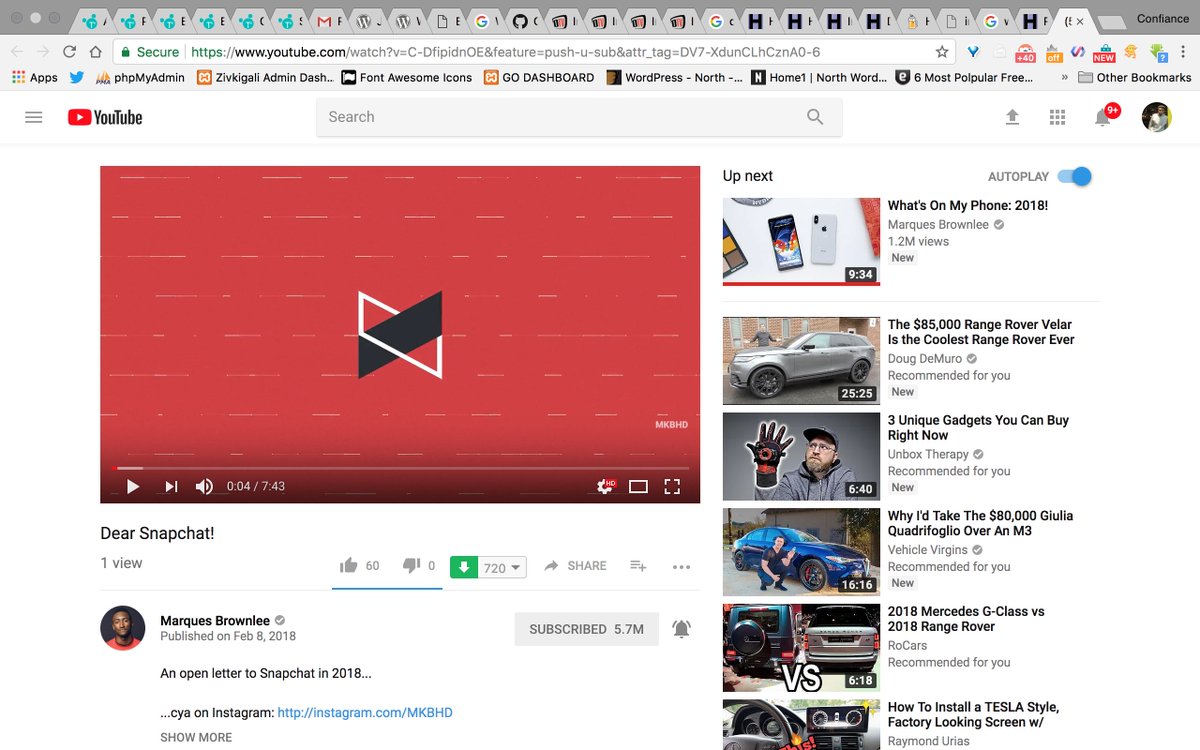This screenshot has height=750, width=1200.
Task: Enter full screen mode
Action: 672,486
